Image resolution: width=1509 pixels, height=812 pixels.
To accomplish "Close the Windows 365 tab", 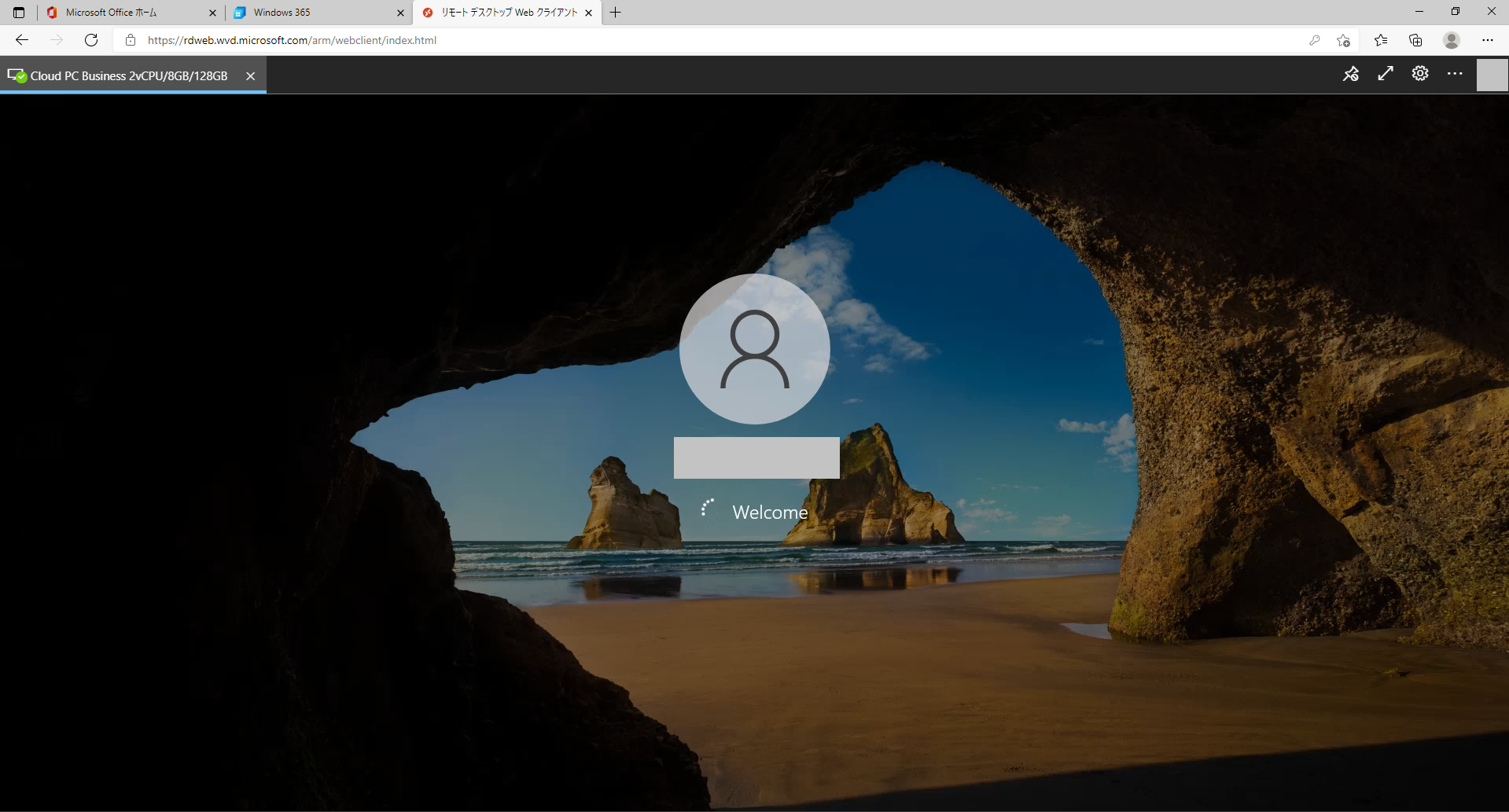I will point(400,13).
